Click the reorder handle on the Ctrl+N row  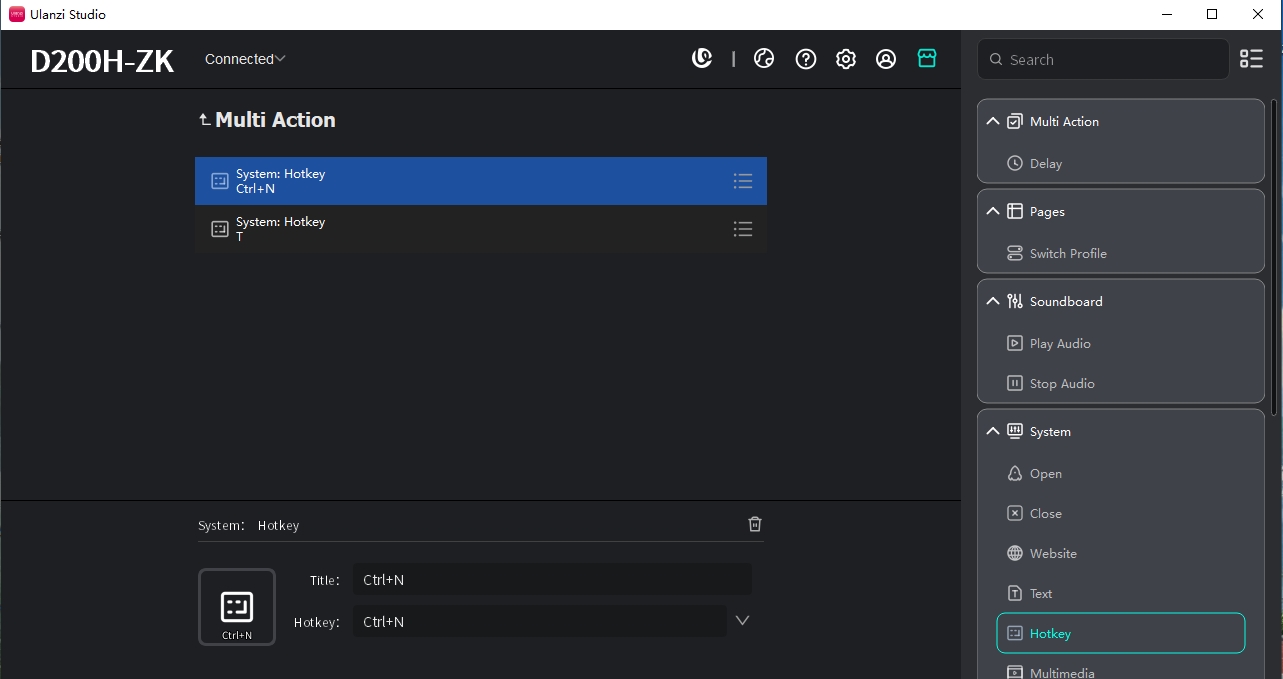(742, 181)
